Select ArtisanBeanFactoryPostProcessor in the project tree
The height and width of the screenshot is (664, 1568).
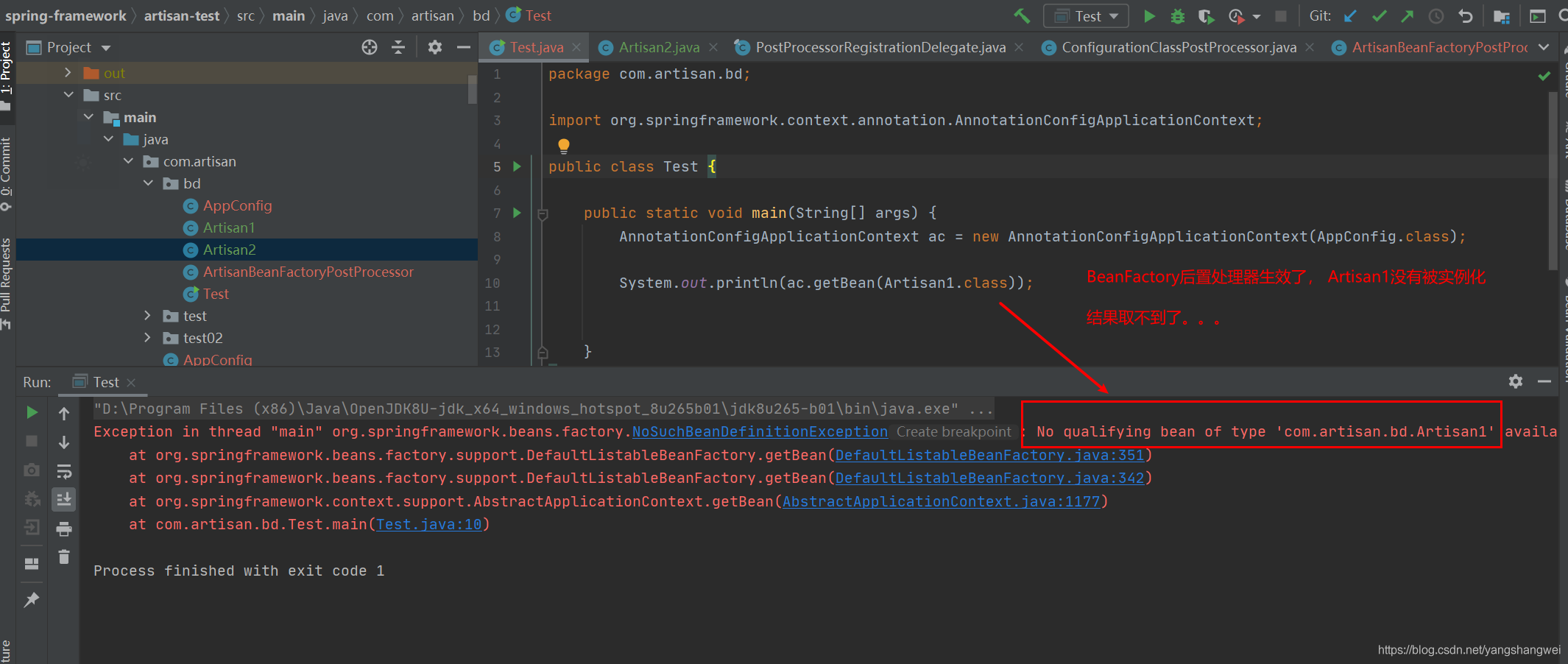[x=308, y=272]
